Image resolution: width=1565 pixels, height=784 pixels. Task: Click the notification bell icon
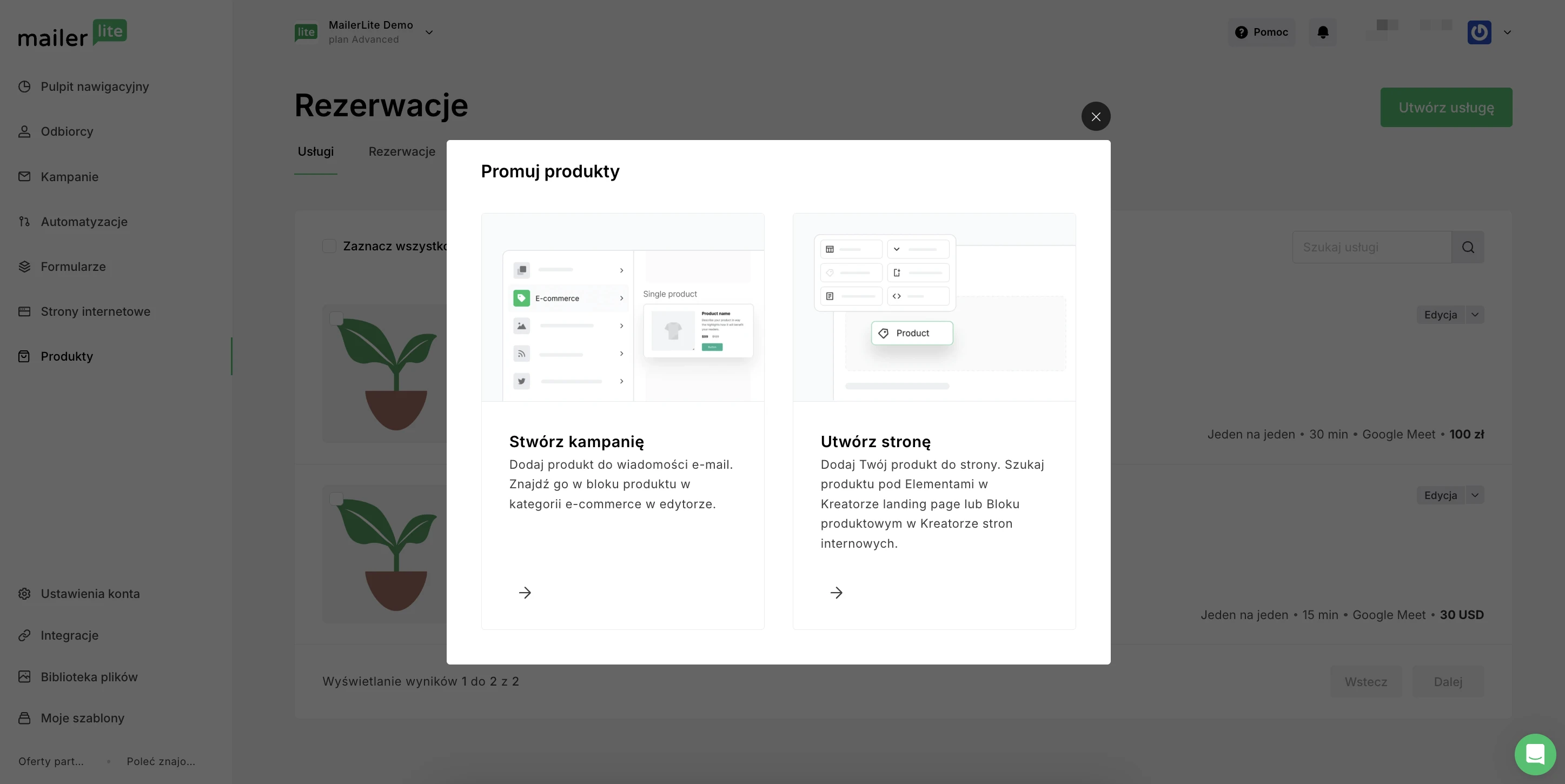tap(1323, 32)
